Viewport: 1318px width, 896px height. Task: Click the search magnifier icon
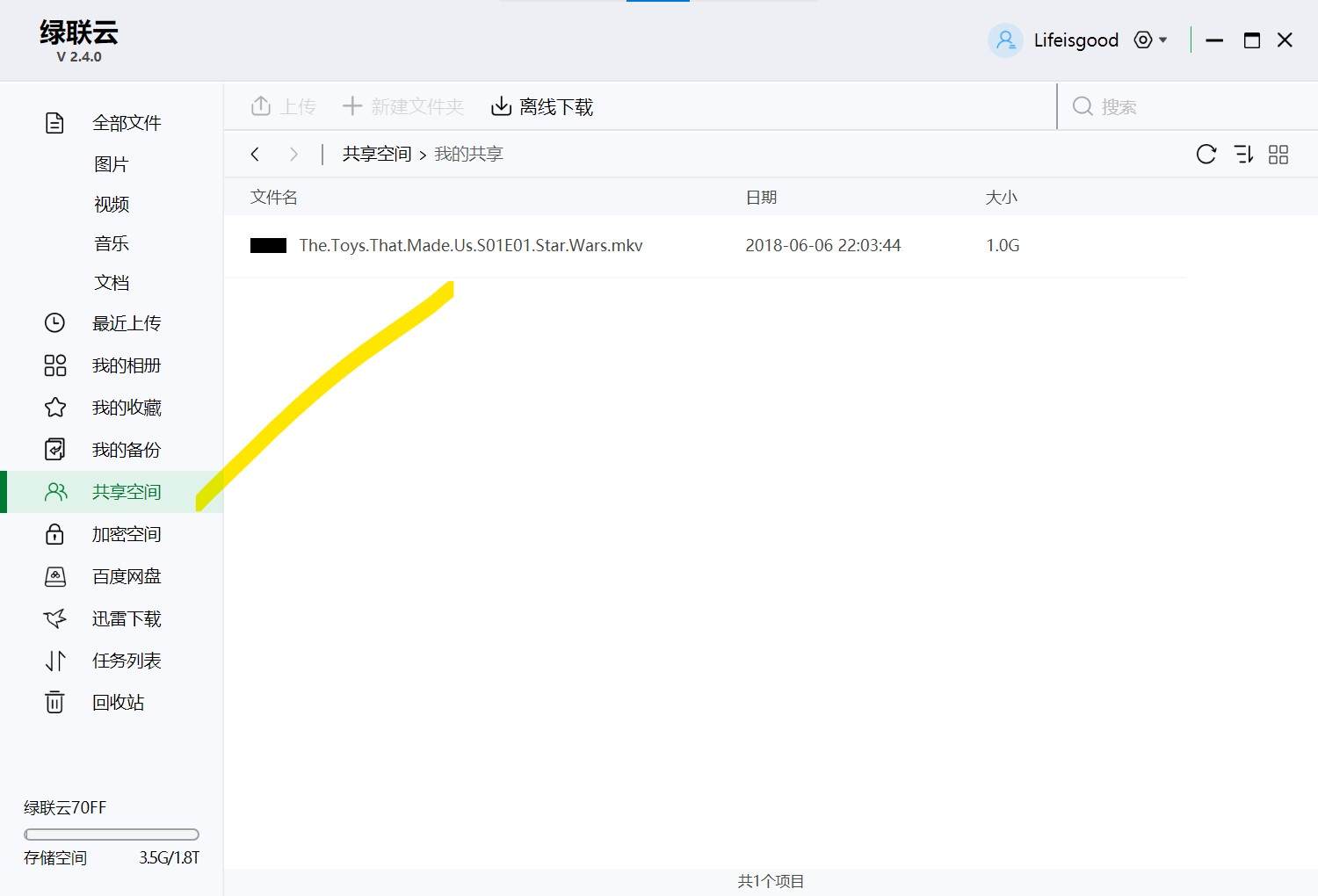click(1083, 106)
